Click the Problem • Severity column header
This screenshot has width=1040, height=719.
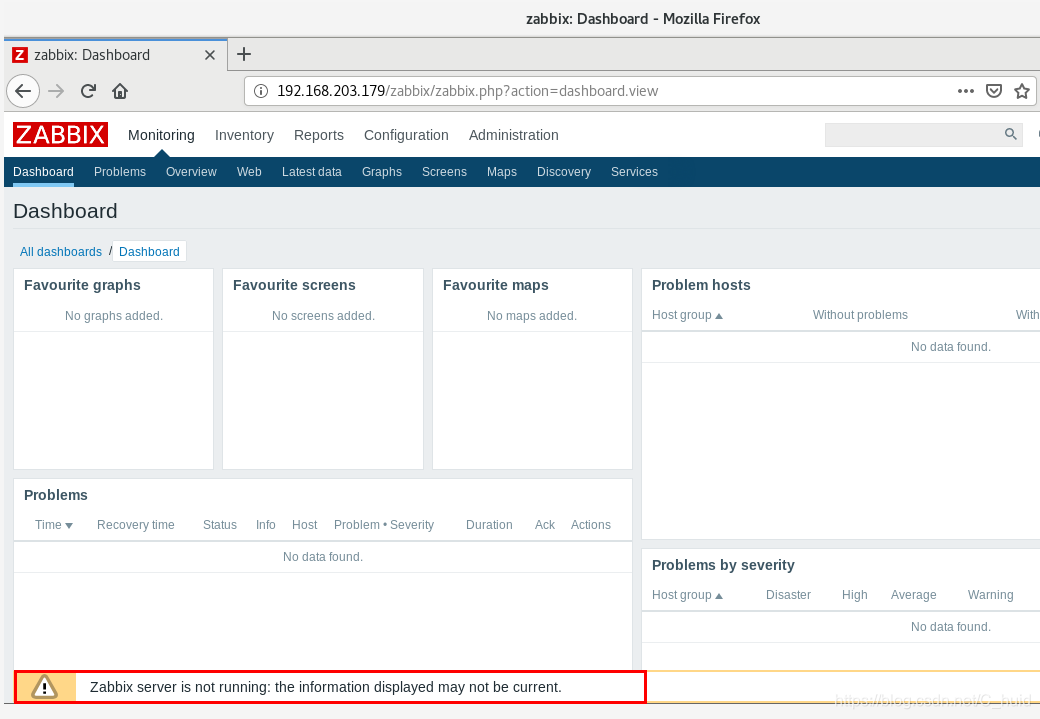[x=384, y=525]
